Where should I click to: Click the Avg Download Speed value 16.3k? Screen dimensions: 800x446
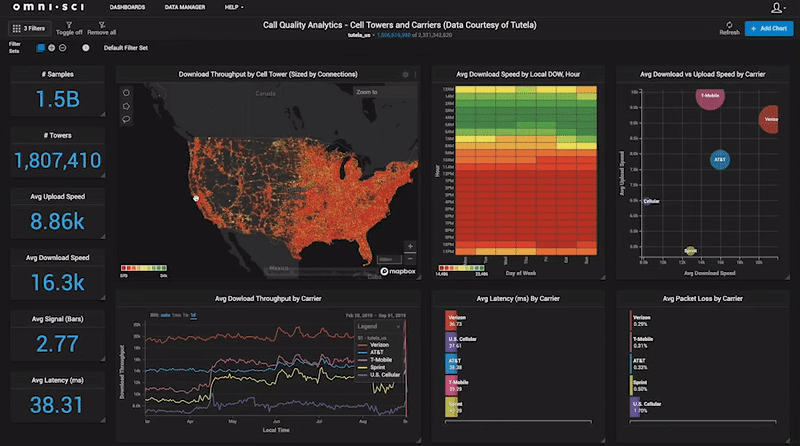pyautogui.click(x=57, y=283)
